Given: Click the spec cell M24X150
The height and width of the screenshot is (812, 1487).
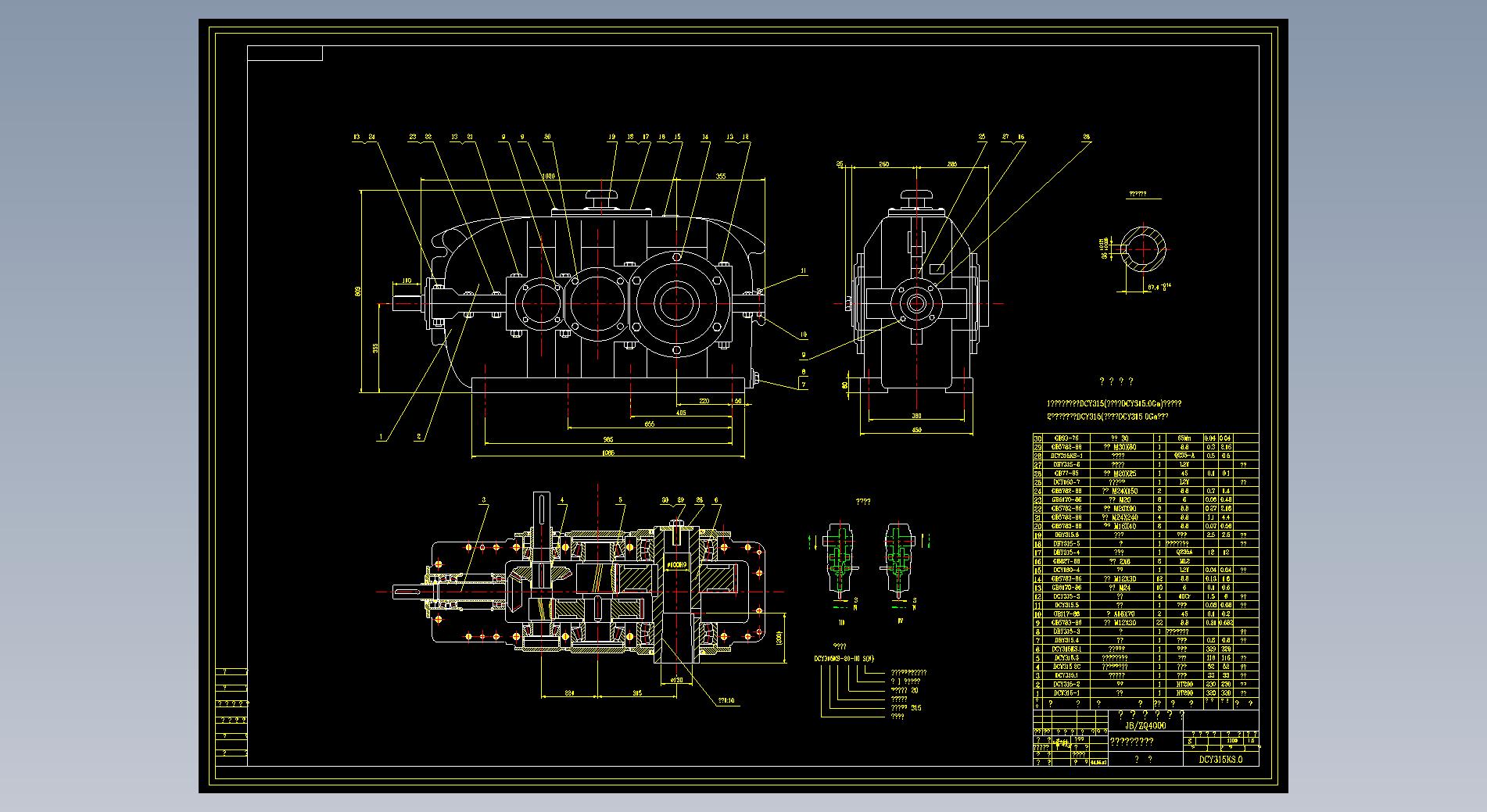Looking at the screenshot, I should click(x=1124, y=491).
